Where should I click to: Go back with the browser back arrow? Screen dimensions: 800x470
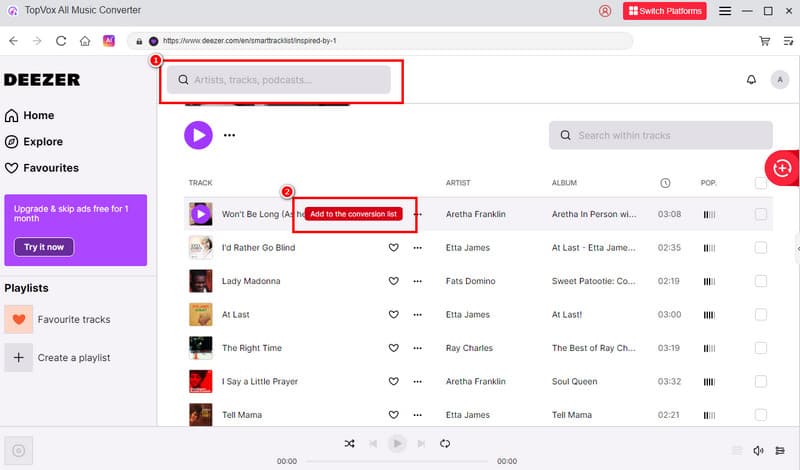[13, 41]
